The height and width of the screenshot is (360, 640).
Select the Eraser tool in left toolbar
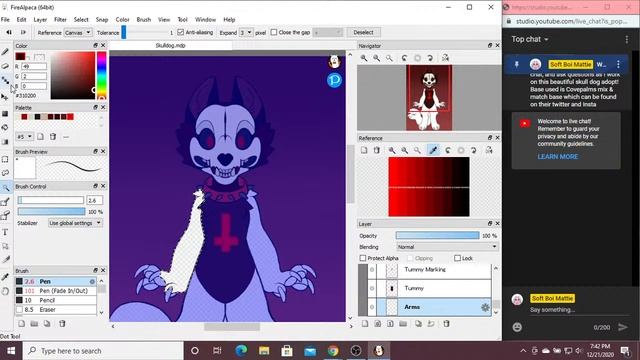pos(5,66)
